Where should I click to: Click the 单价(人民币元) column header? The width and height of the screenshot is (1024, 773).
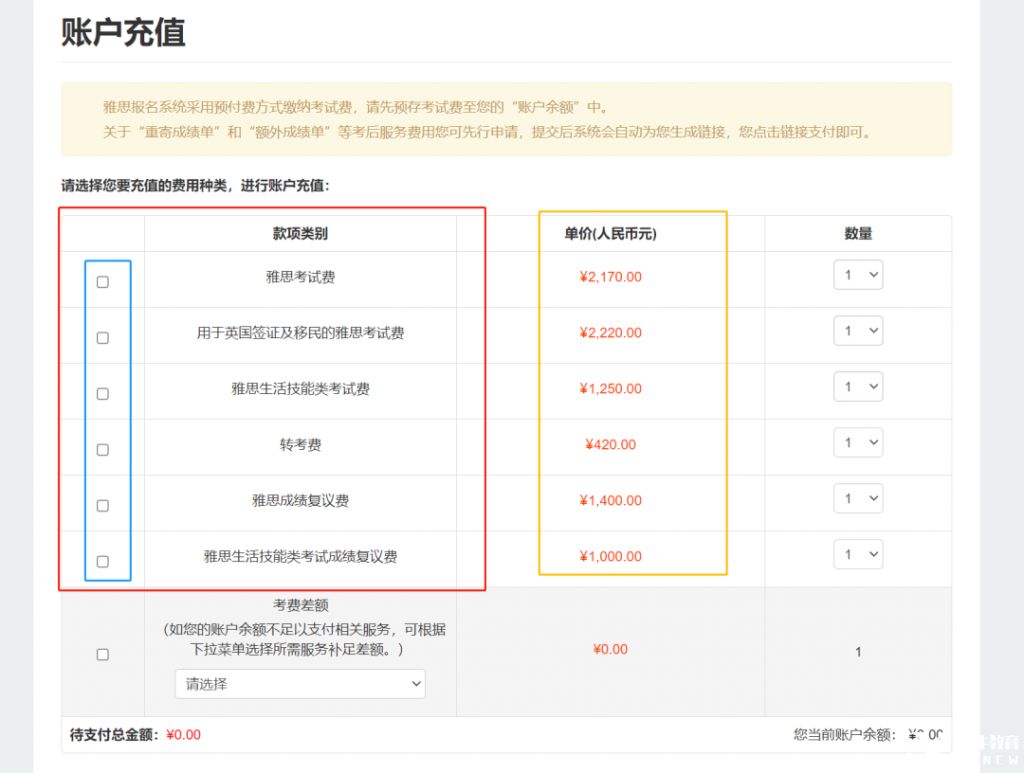(611, 234)
